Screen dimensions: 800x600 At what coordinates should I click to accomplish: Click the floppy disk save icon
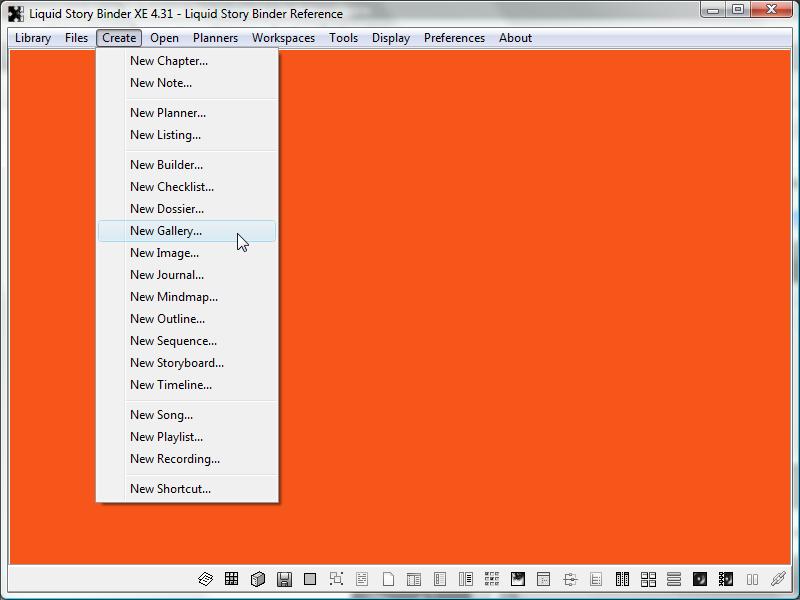[x=284, y=579]
